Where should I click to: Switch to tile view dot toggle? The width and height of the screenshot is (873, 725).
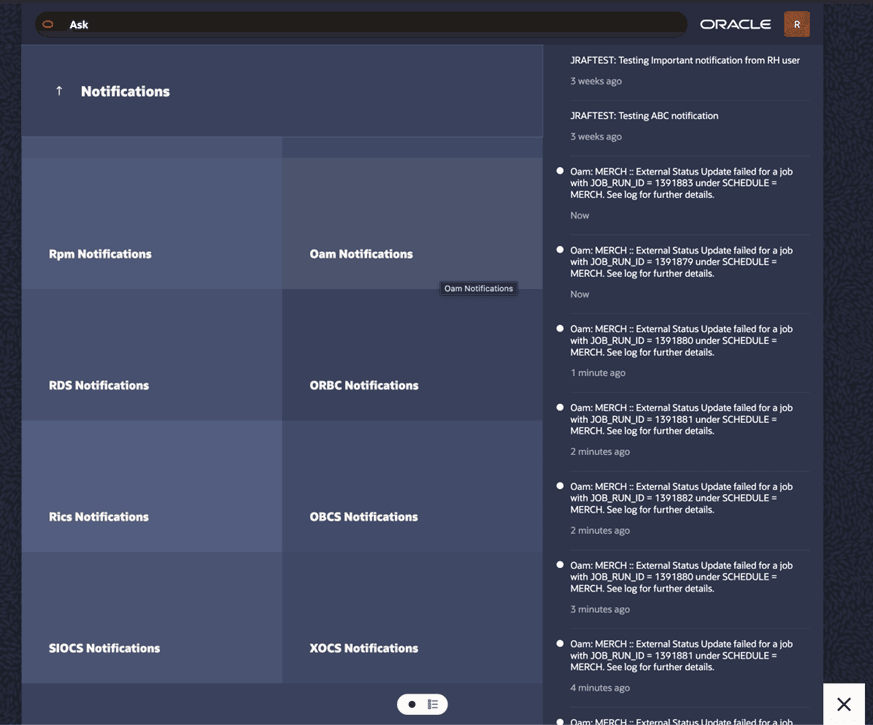[412, 704]
